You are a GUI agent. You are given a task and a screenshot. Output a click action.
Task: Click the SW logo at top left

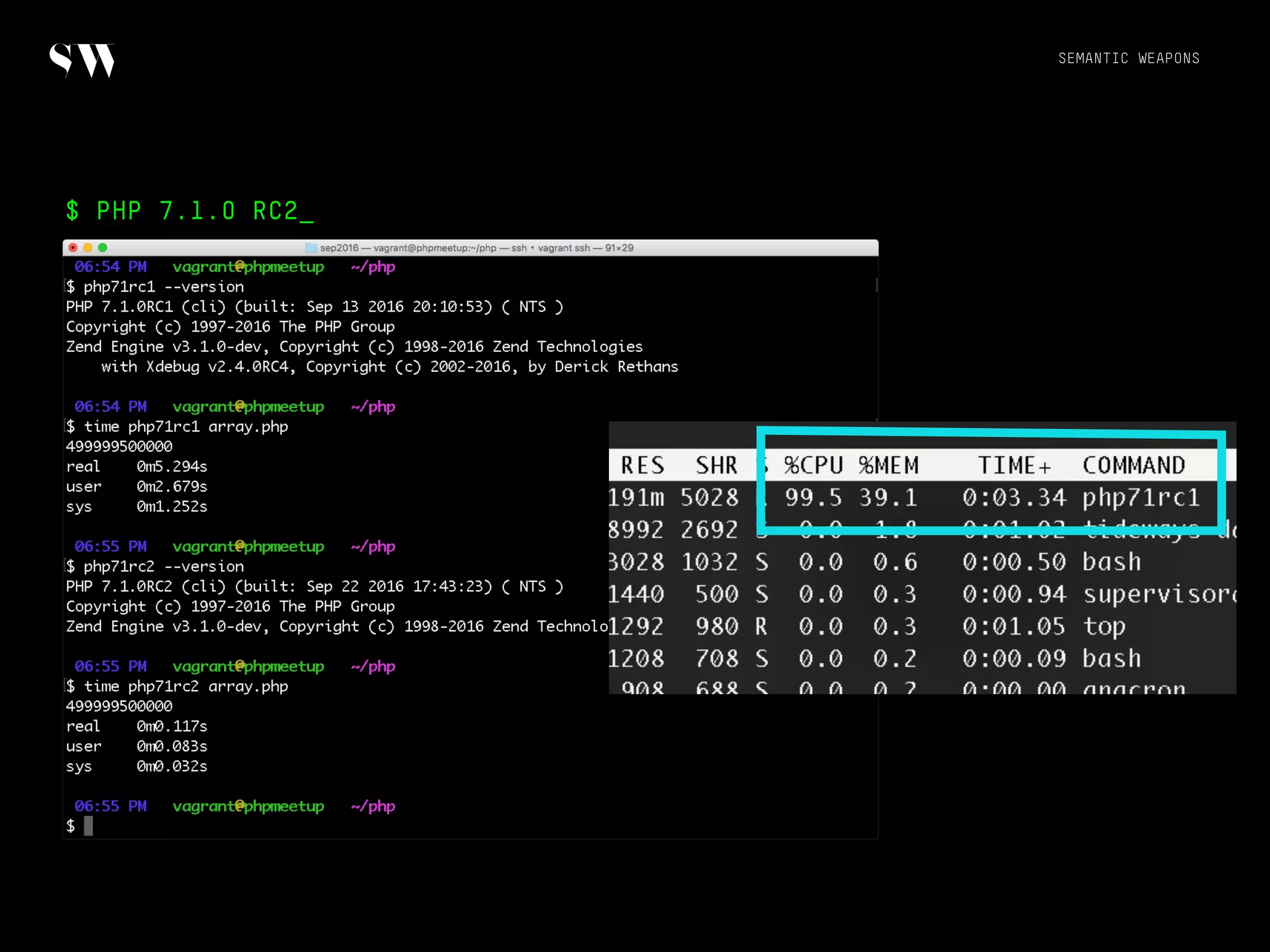click(82, 60)
